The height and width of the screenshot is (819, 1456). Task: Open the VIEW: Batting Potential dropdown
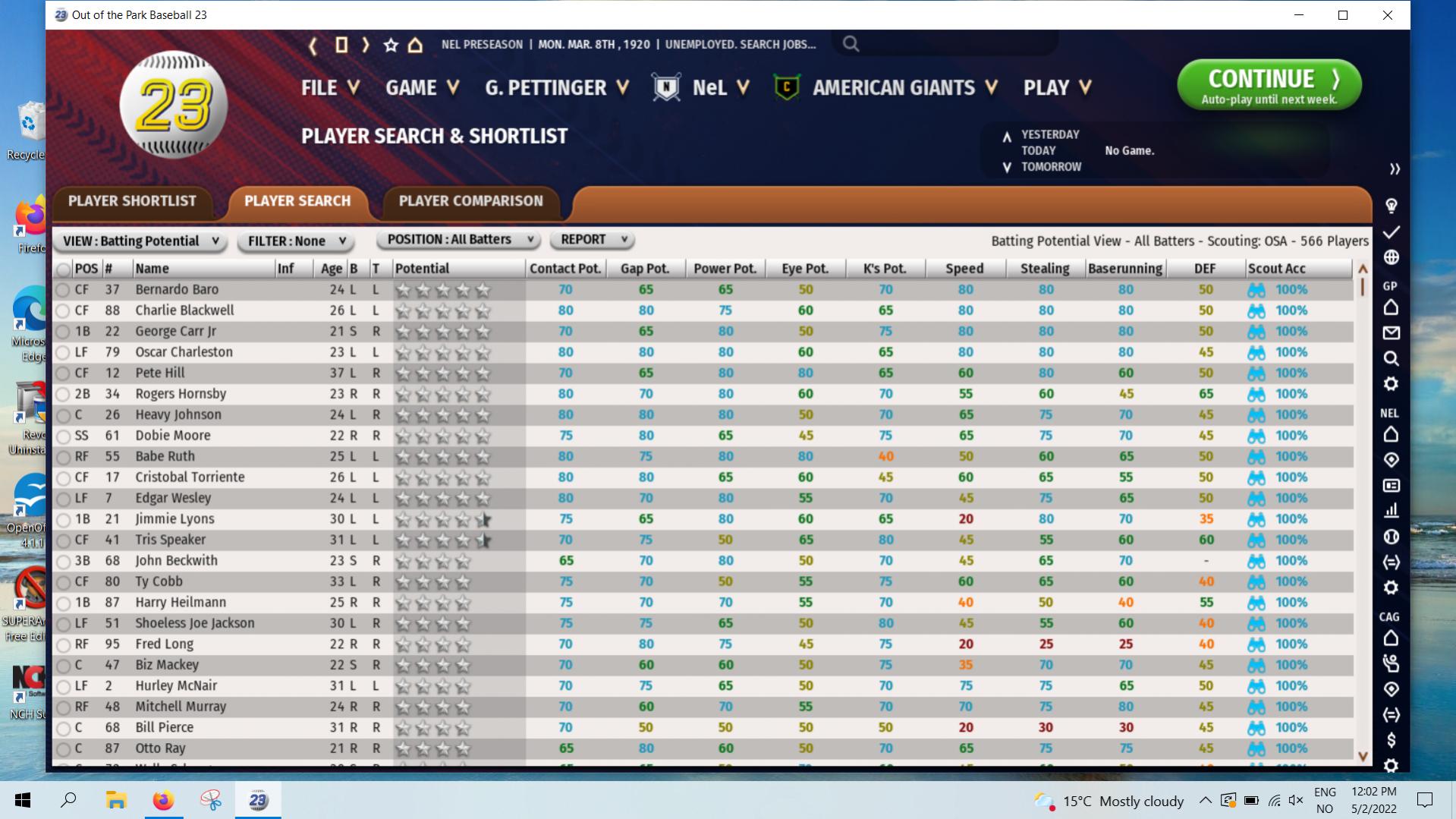pyautogui.click(x=140, y=241)
